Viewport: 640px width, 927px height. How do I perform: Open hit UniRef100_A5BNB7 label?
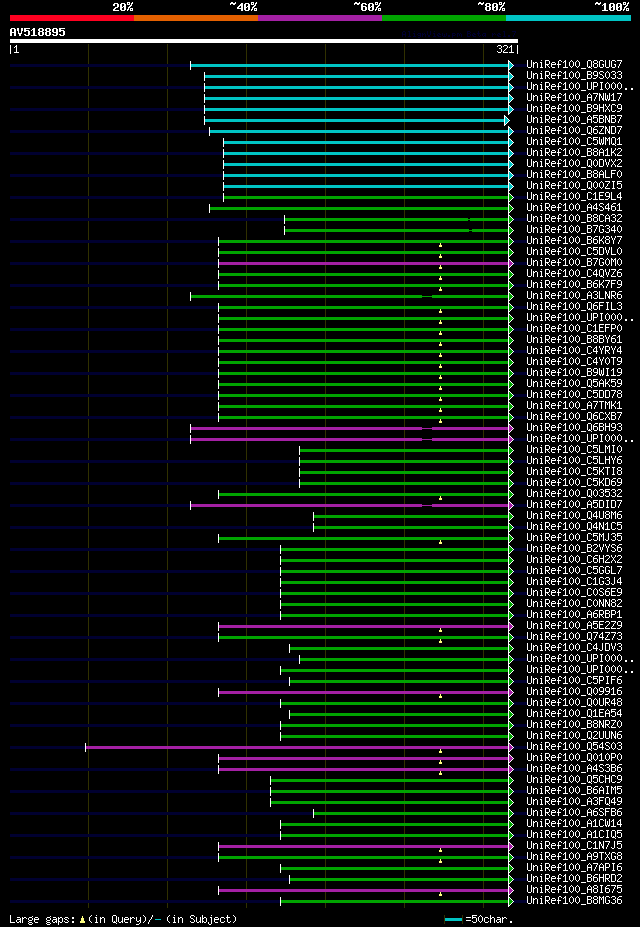[574, 119]
